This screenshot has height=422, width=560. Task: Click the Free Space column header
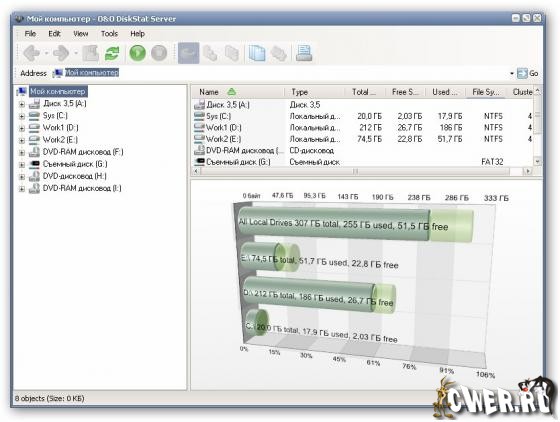coord(406,92)
